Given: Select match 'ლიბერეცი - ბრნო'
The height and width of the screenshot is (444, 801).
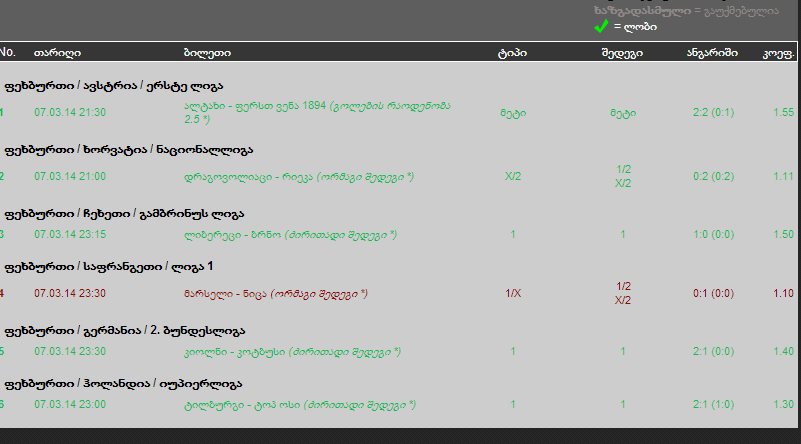Looking at the screenshot, I should click(232, 235).
